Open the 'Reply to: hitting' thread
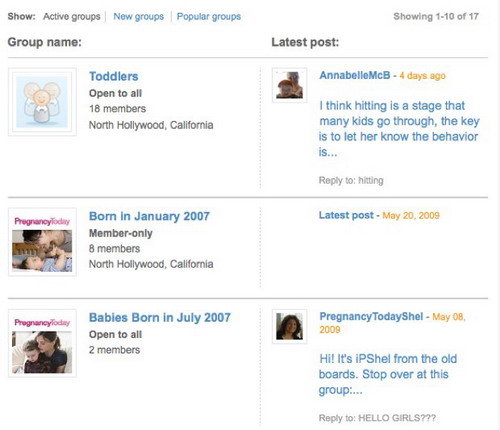This screenshot has width=500, height=430. (x=351, y=181)
